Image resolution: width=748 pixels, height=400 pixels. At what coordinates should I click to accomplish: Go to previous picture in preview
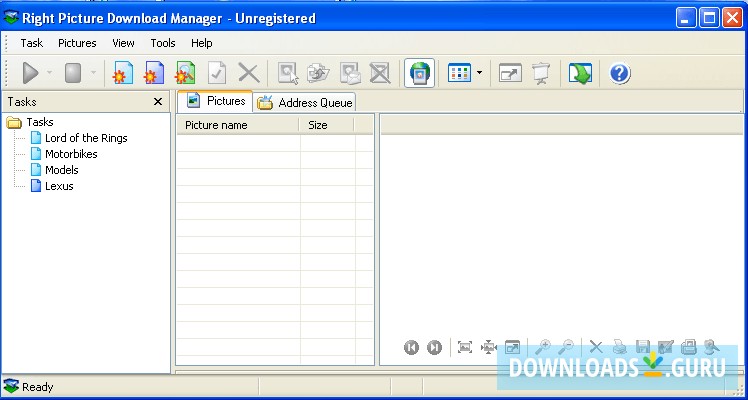pyautogui.click(x=411, y=347)
